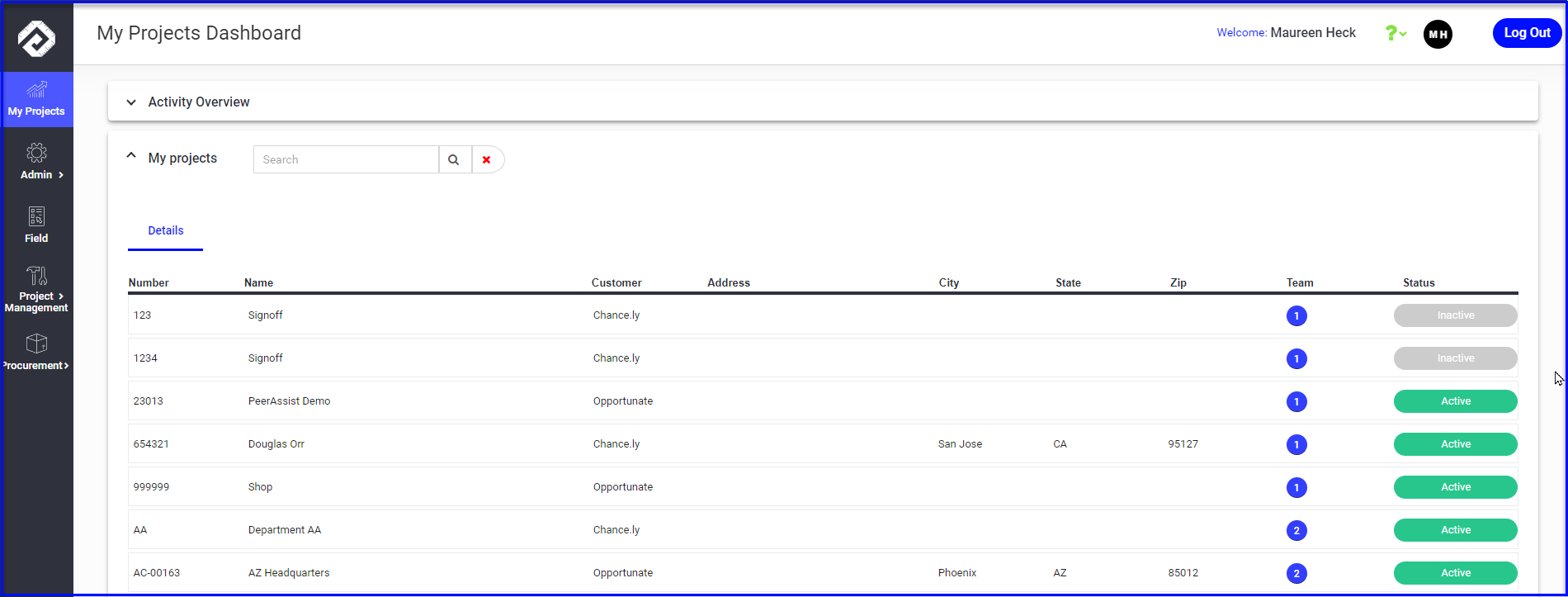Sort by the Number column header
This screenshot has height=597, width=1568.
click(x=149, y=282)
